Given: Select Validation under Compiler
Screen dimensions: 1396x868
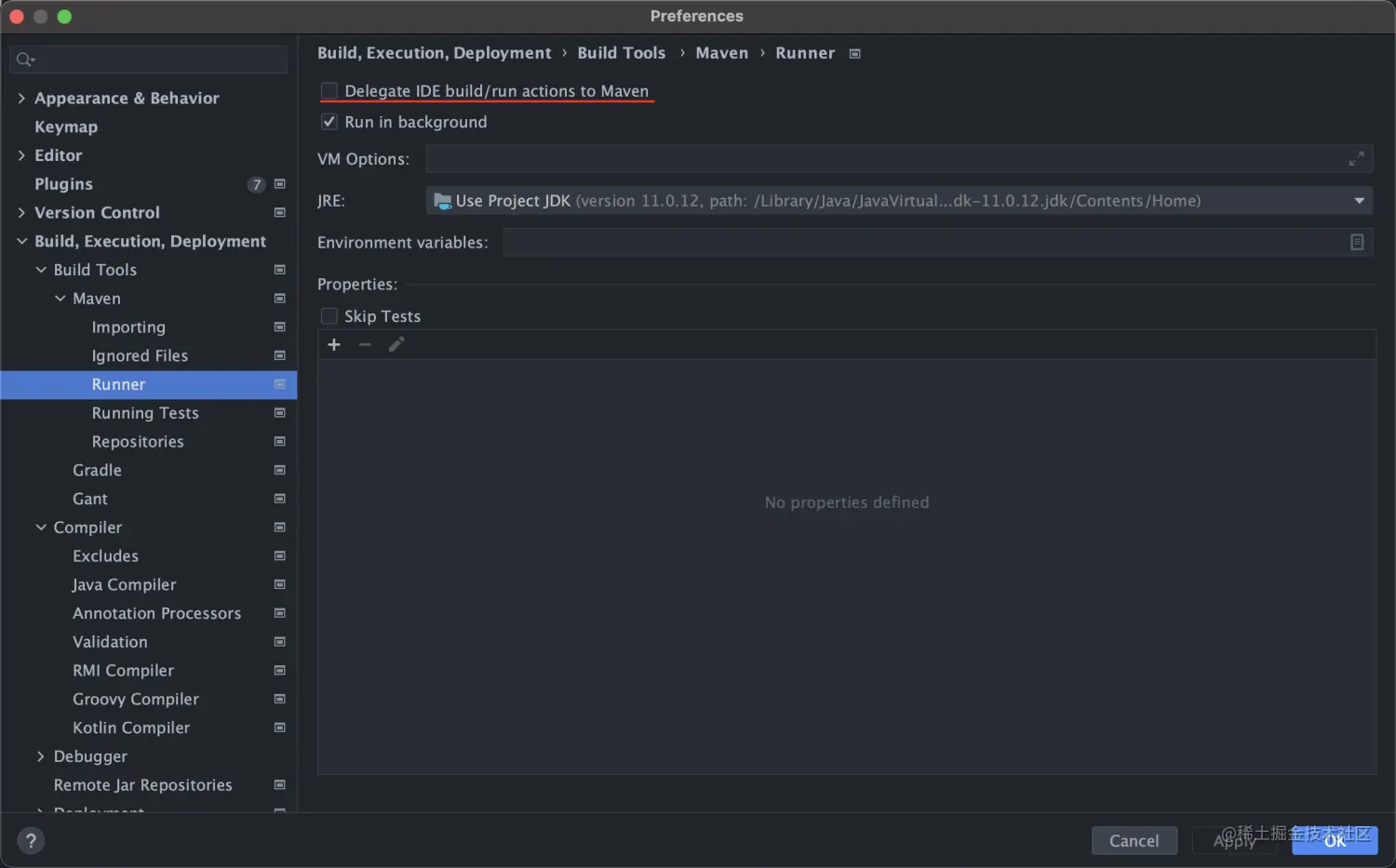Looking at the screenshot, I should pyautogui.click(x=110, y=642).
